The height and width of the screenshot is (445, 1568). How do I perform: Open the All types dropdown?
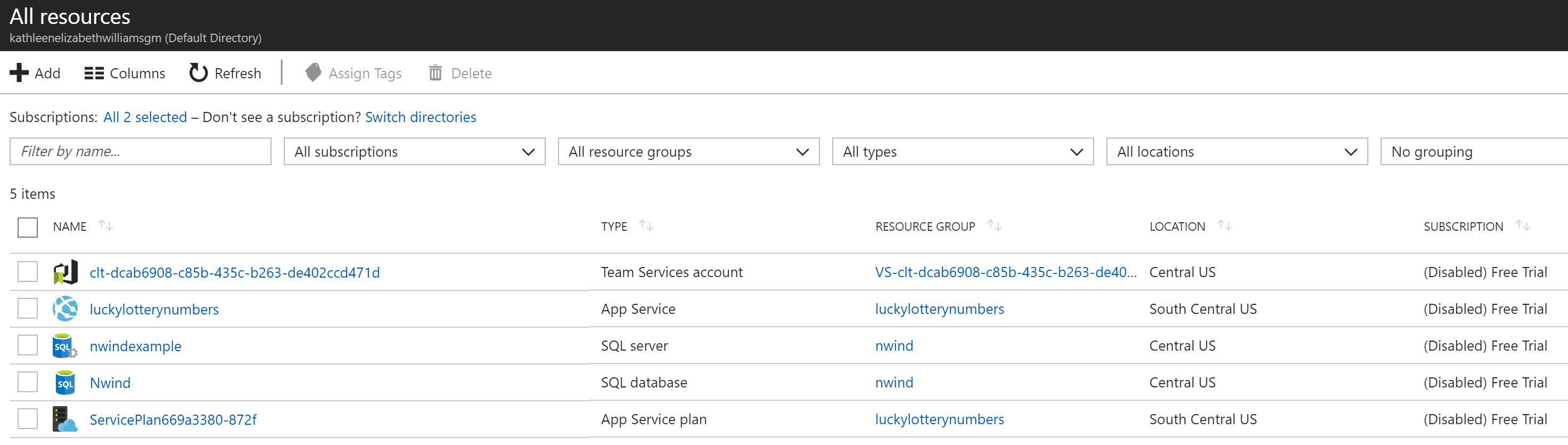click(963, 152)
